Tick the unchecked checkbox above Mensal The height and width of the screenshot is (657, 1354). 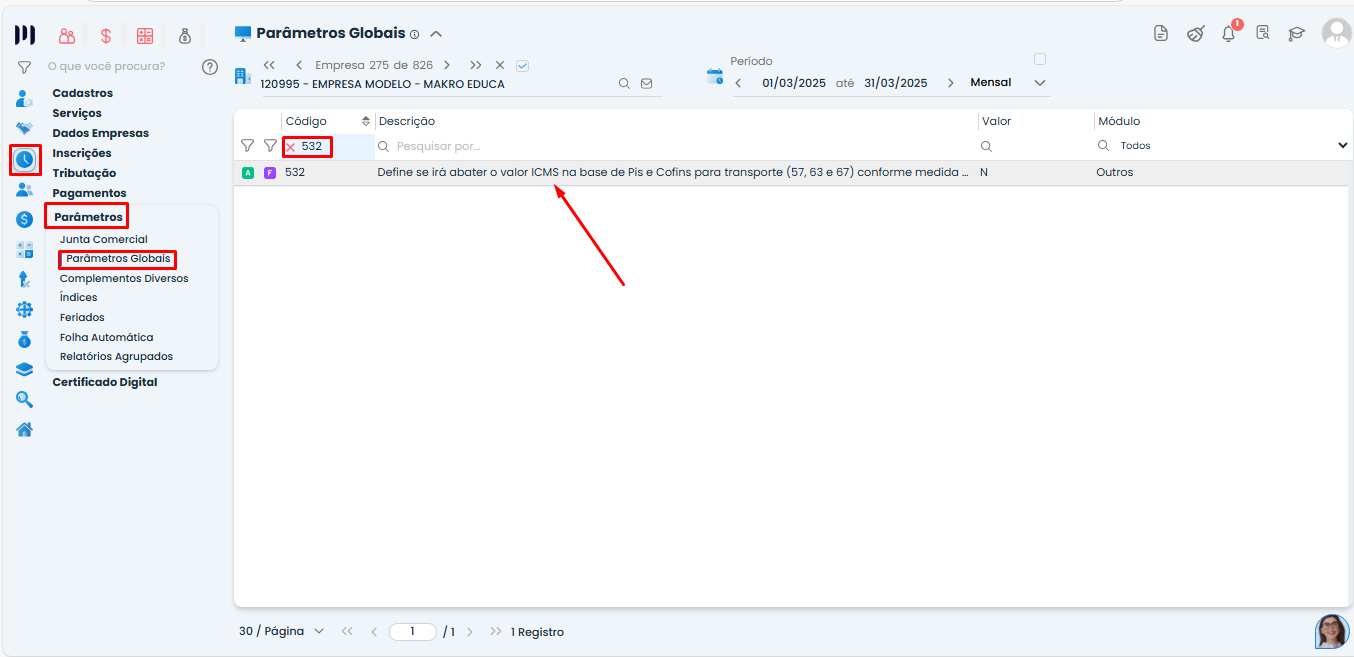point(1040,59)
